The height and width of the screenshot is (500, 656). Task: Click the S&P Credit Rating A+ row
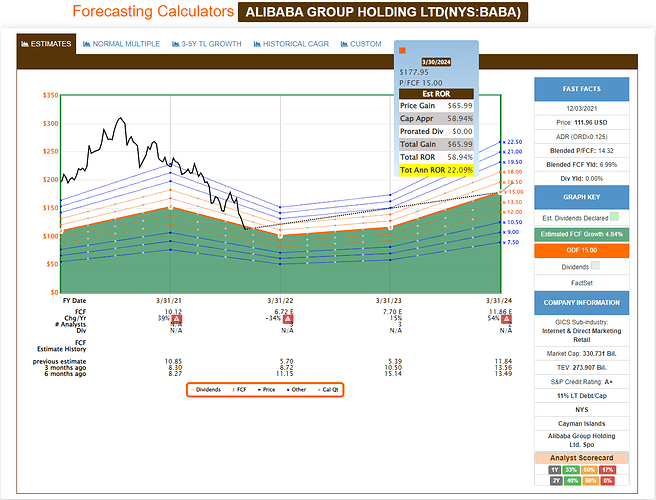[x=582, y=382]
